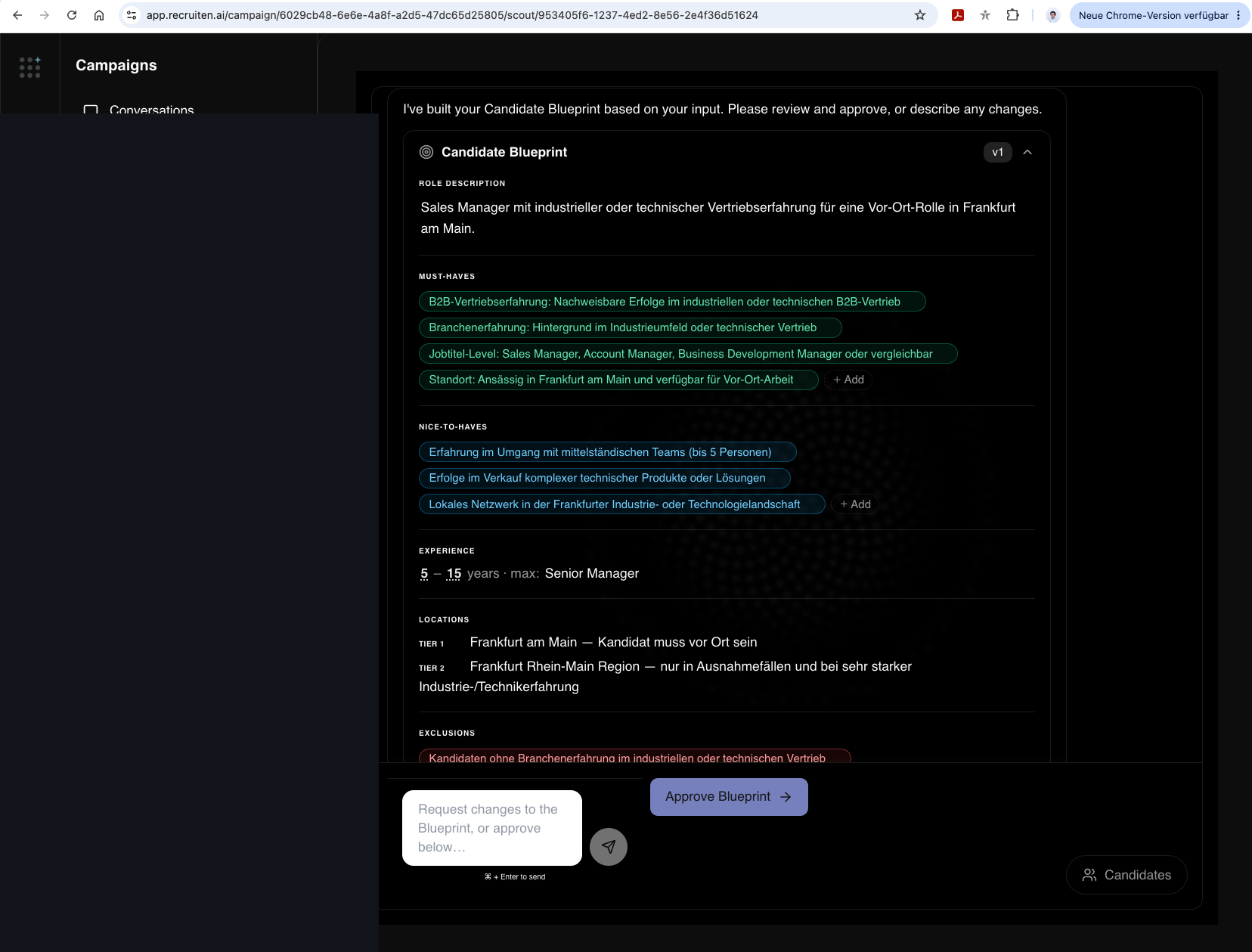Open the Chrome profile avatar
This screenshot has width=1252, height=952.
tap(1052, 15)
